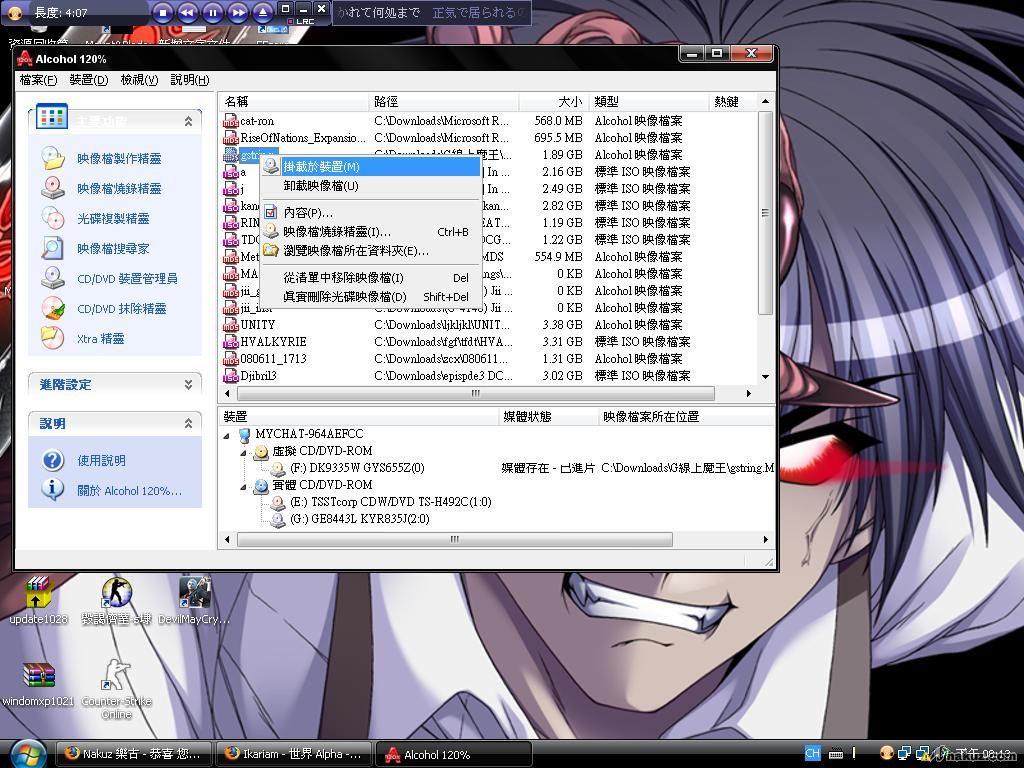Click the eject button in media player

(x=263, y=12)
